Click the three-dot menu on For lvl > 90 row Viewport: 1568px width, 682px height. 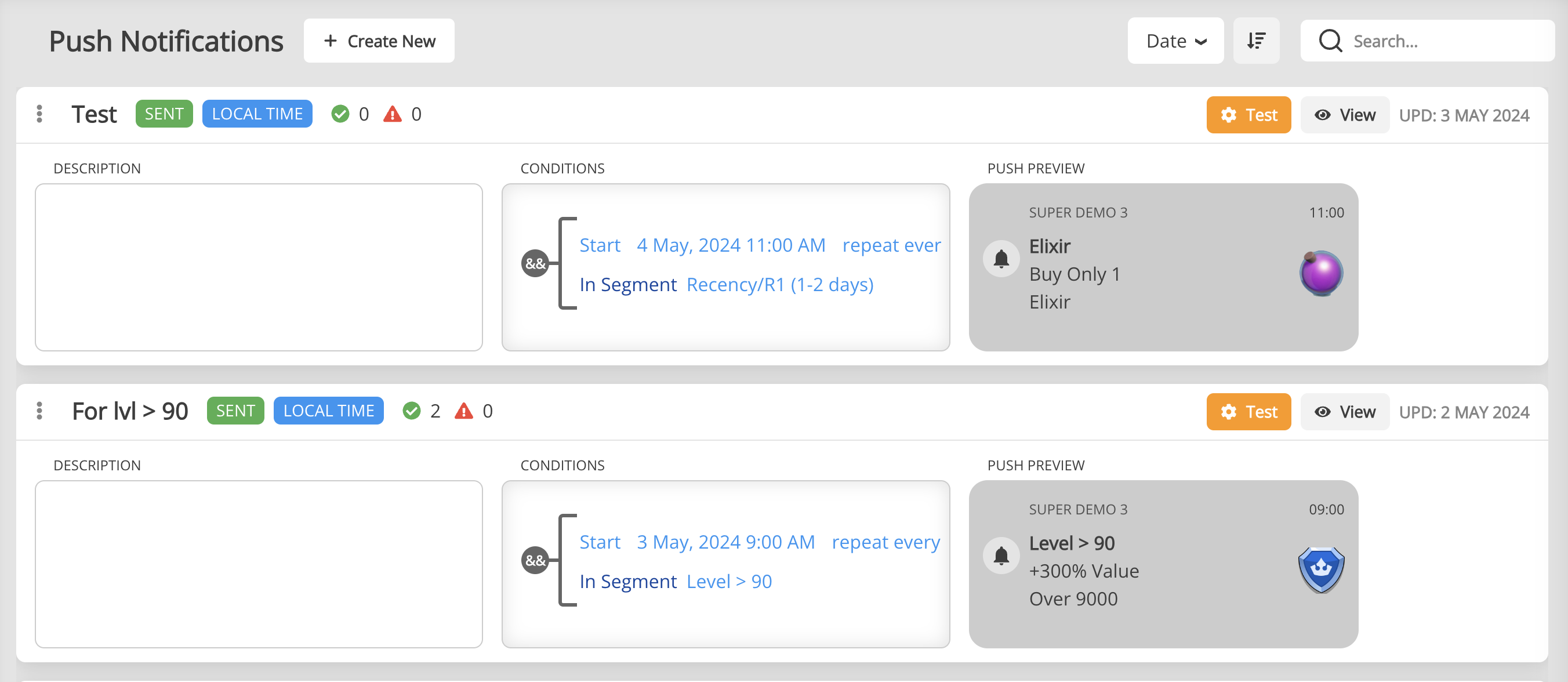[40, 410]
